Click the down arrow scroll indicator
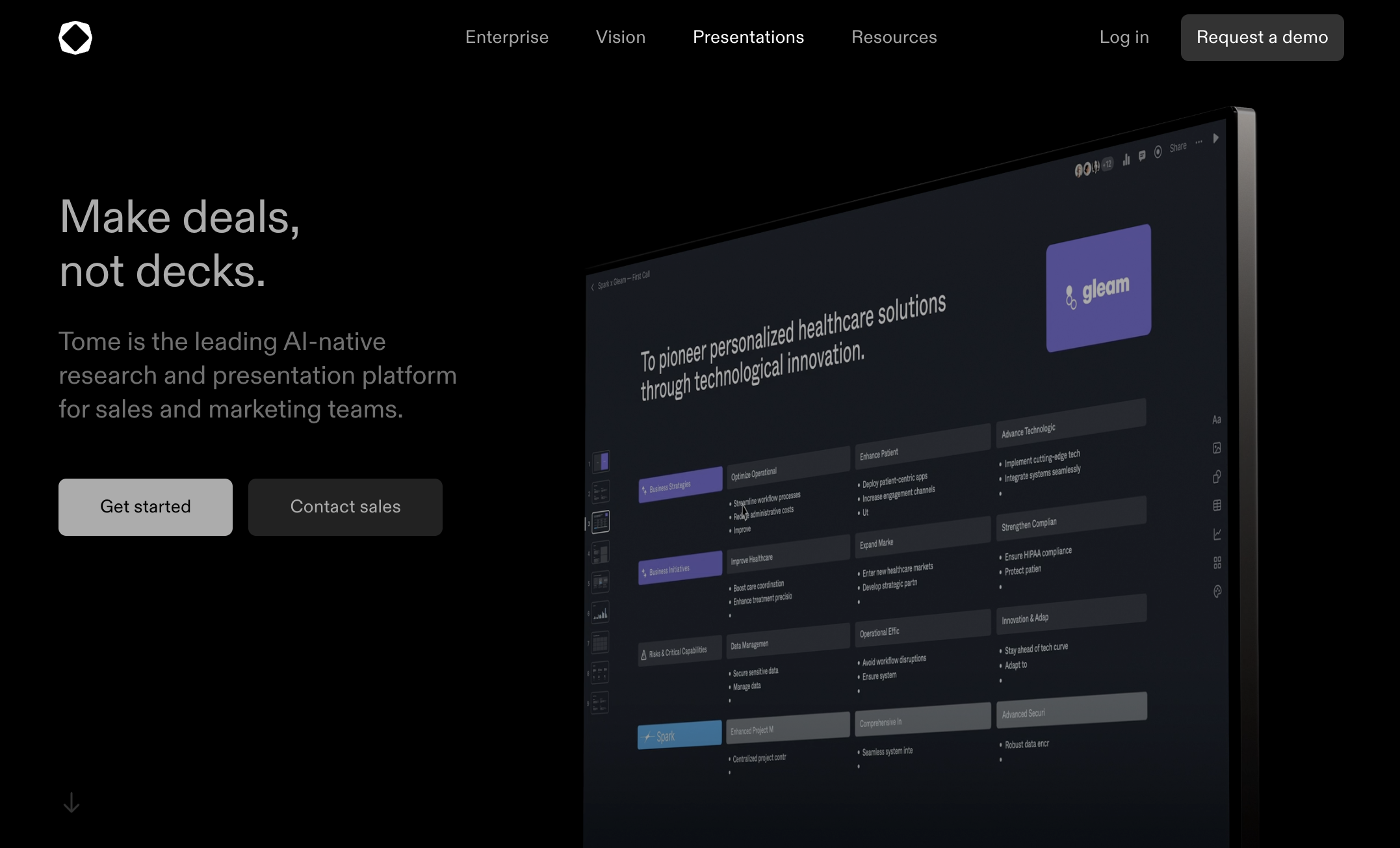Image resolution: width=1400 pixels, height=848 pixels. coord(71,803)
